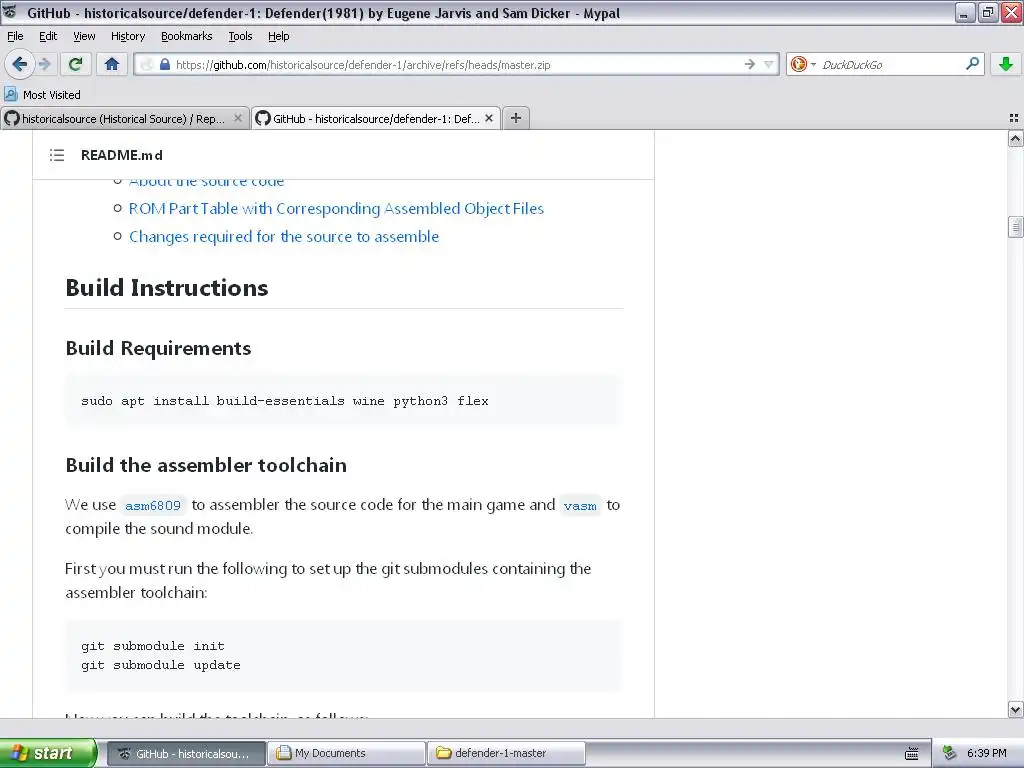Open the History menu

click(x=127, y=36)
